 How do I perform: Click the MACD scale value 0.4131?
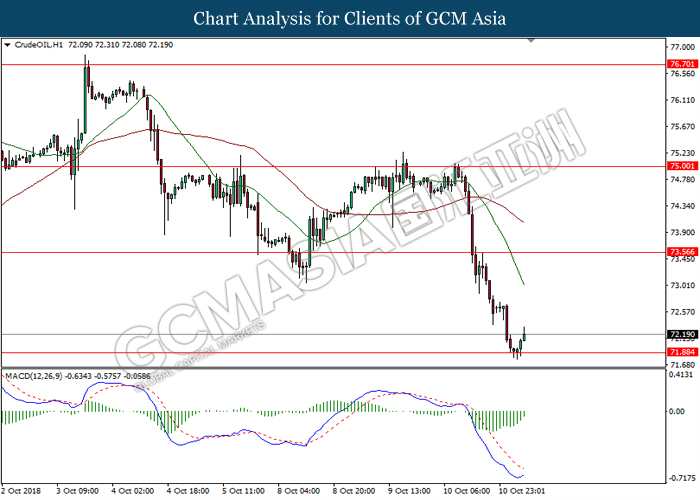pyautogui.click(x=681, y=375)
